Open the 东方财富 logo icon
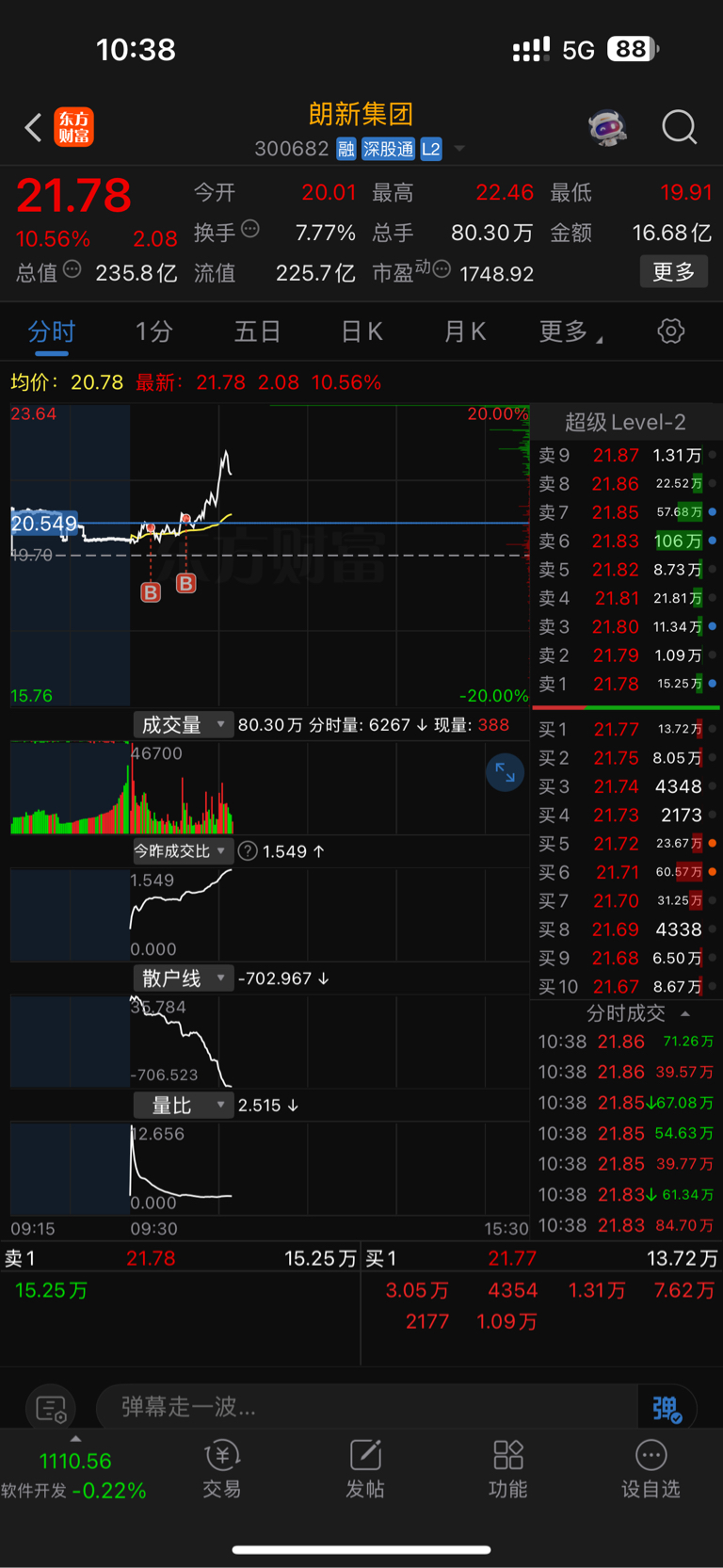This screenshot has width=723, height=1568. click(73, 127)
